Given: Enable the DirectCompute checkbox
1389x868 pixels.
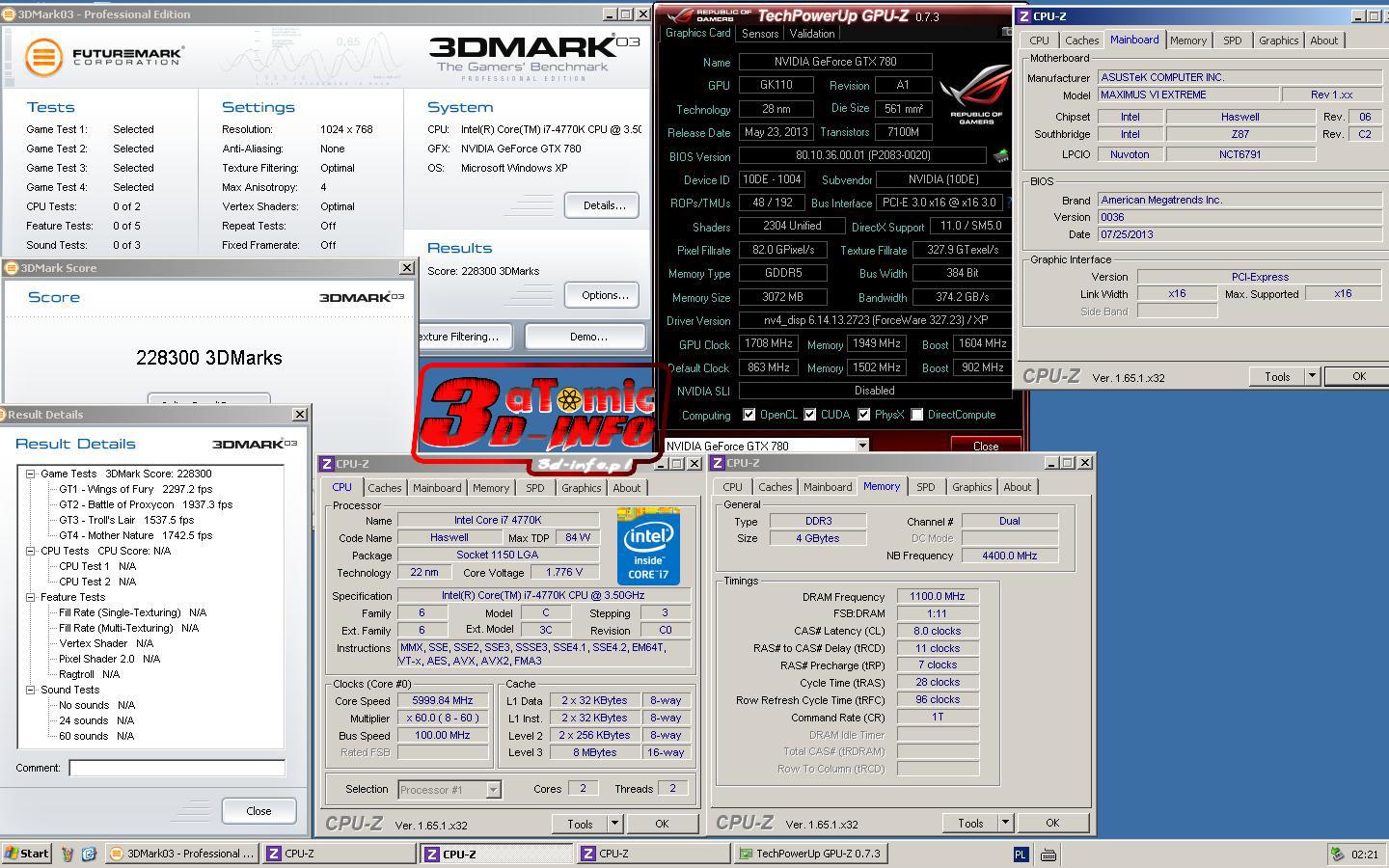Looking at the screenshot, I should tap(917, 415).
